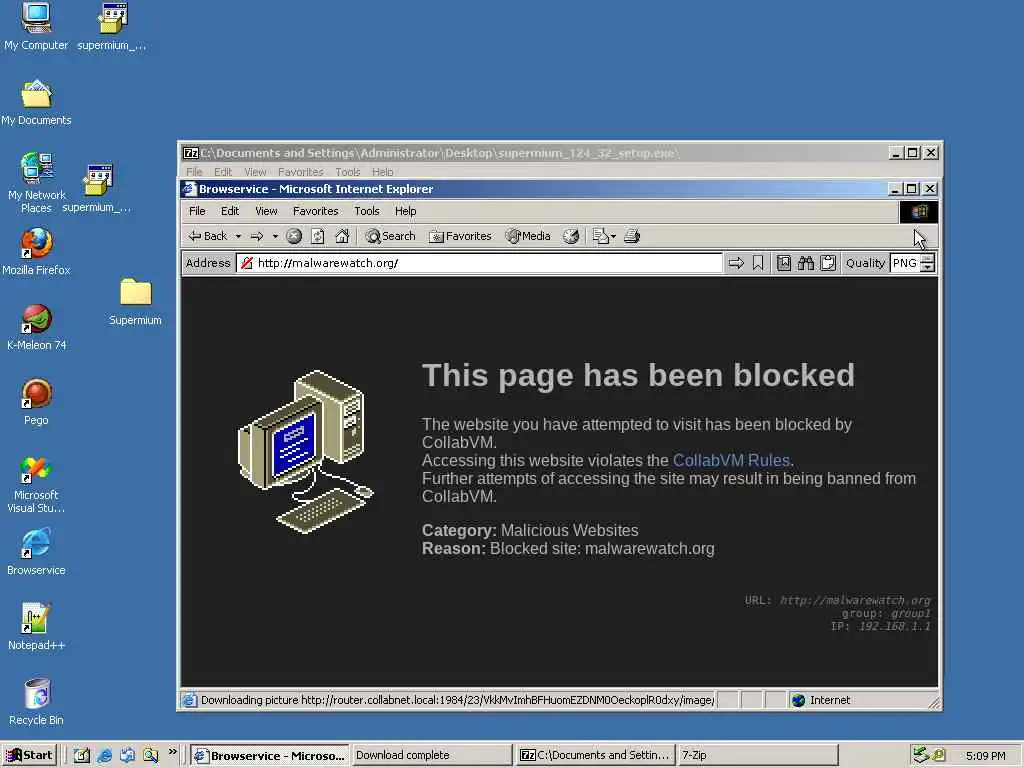
Task: Open the Back history dropdown arrow
Action: click(x=238, y=236)
